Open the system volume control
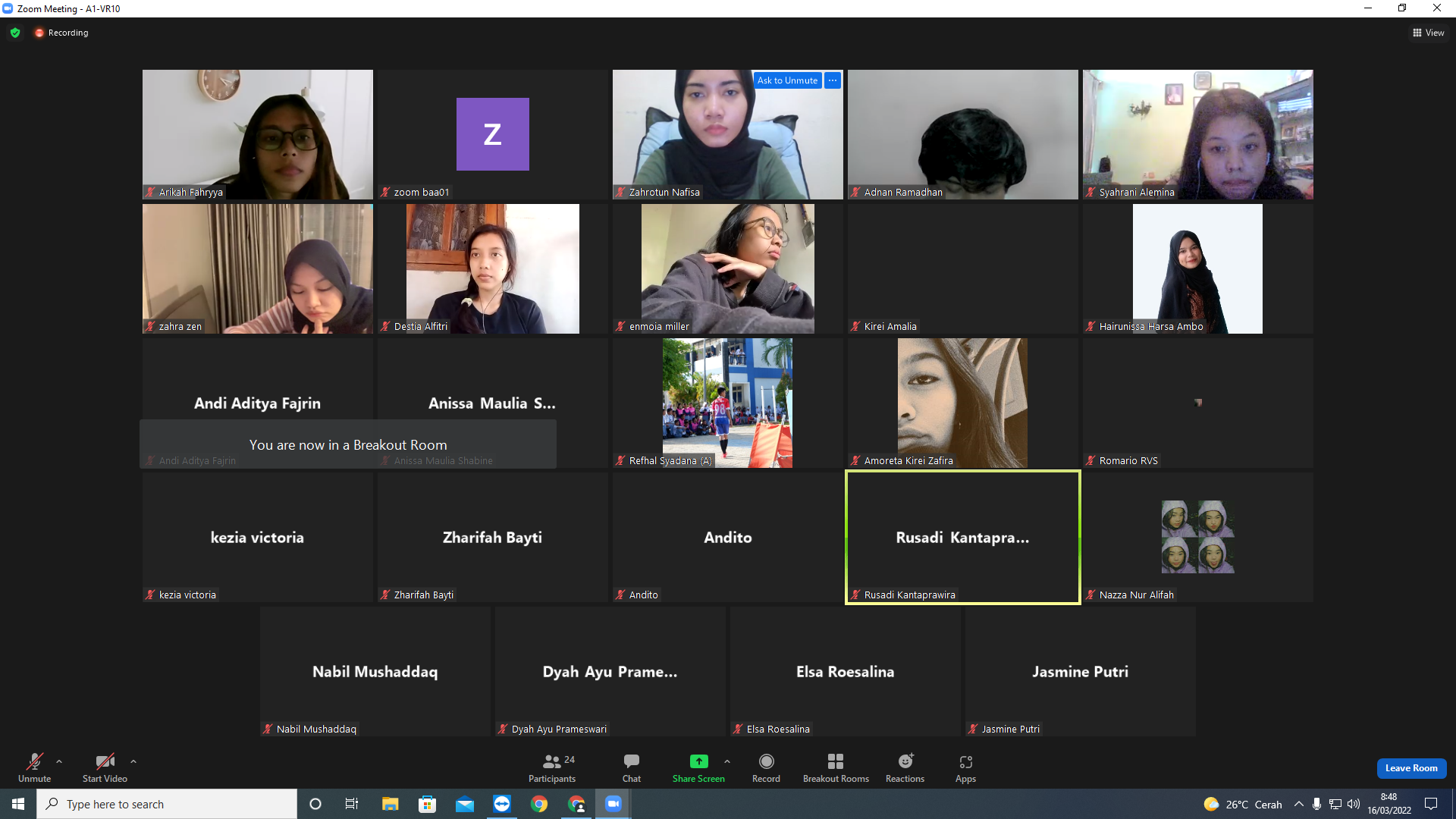This screenshot has height=819, width=1456. [x=1354, y=804]
